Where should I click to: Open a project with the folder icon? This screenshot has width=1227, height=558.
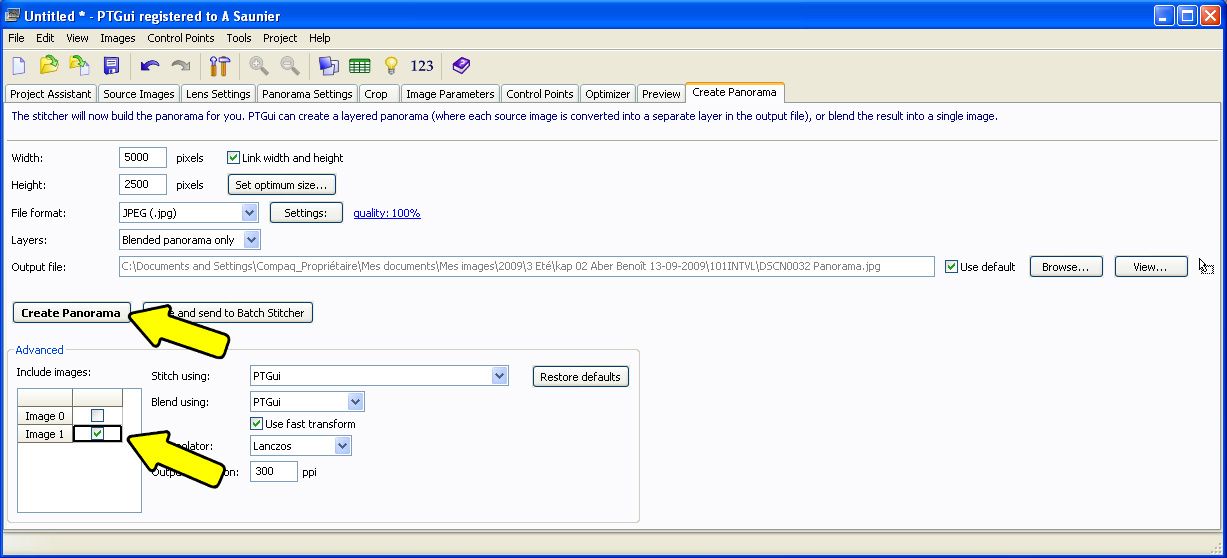[48, 66]
